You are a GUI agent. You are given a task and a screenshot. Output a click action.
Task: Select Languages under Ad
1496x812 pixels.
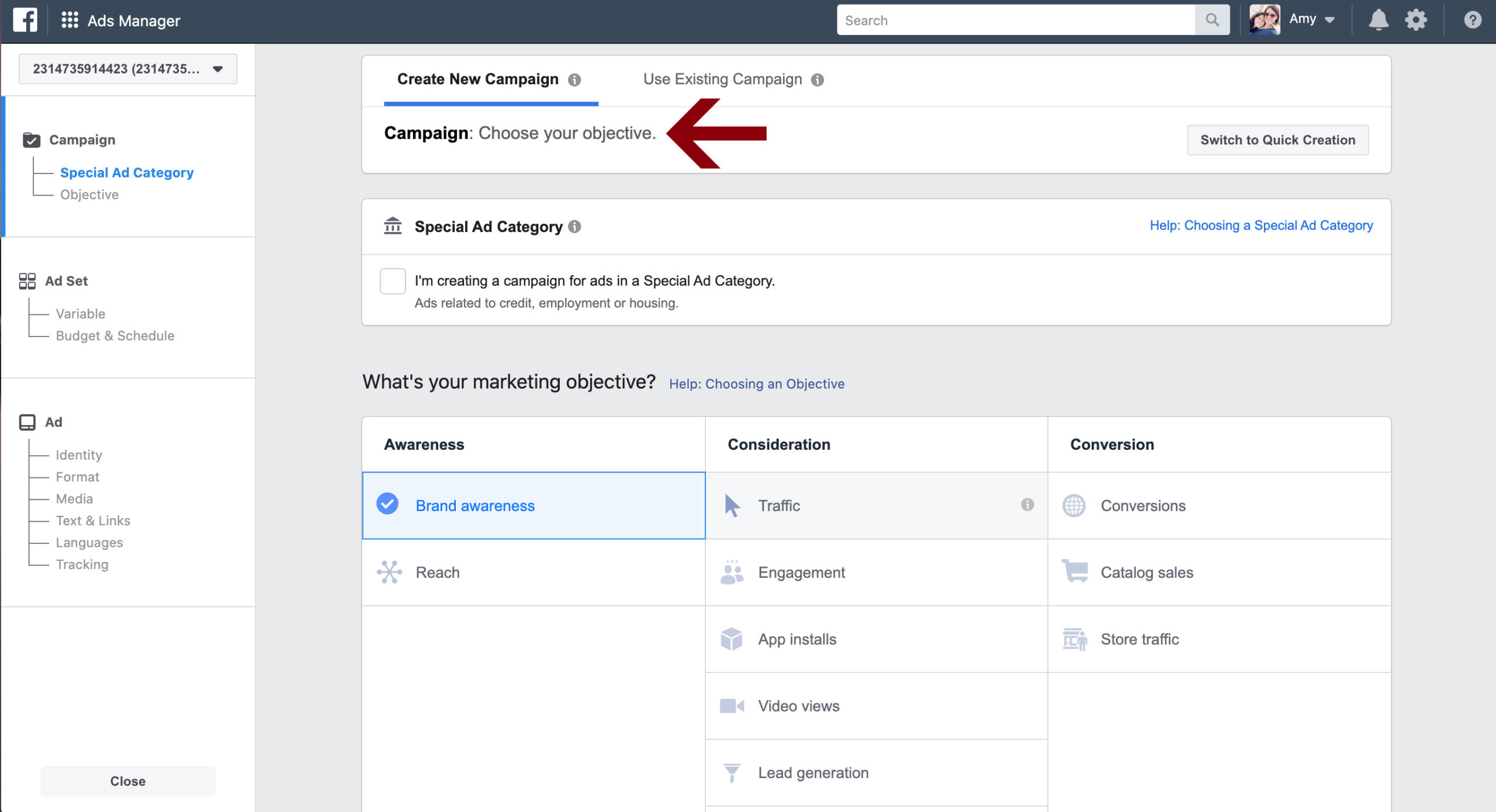coord(89,543)
